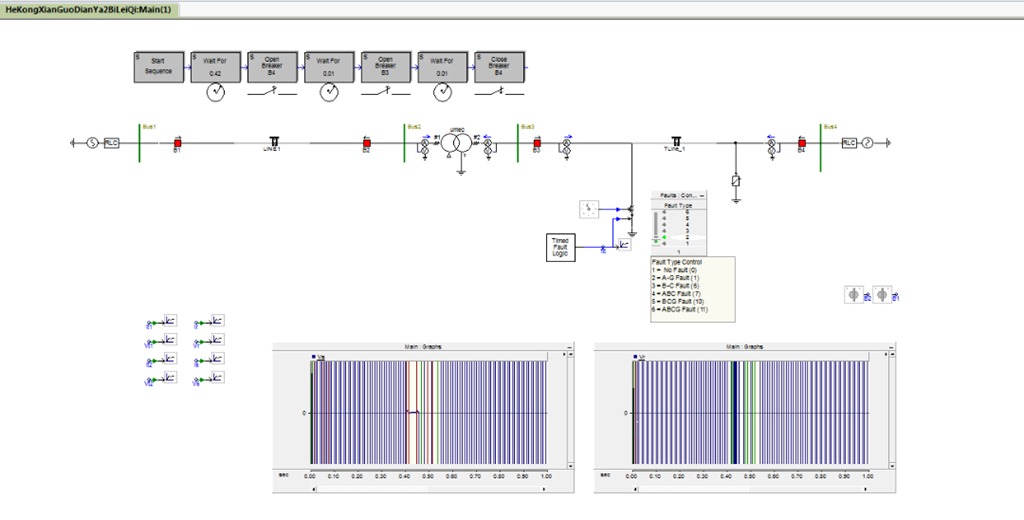
Task: Click the right graph title bar Main : Graphs
Action: (x=744, y=346)
